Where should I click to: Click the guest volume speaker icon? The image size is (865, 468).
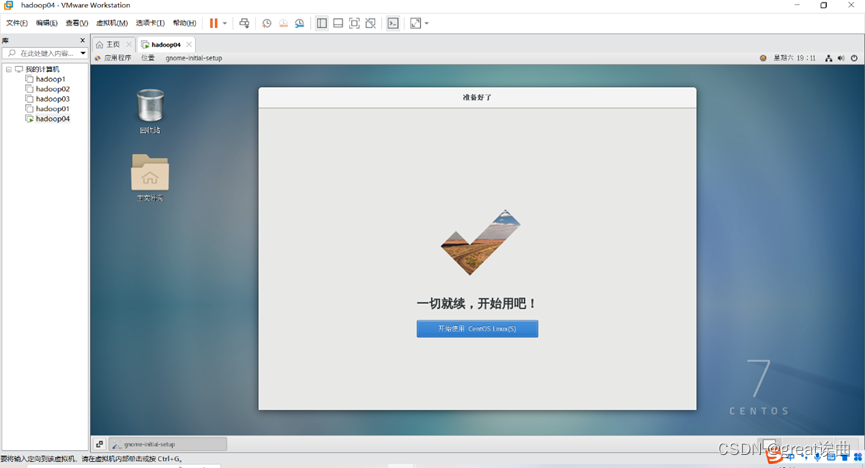pyautogui.click(x=841, y=58)
